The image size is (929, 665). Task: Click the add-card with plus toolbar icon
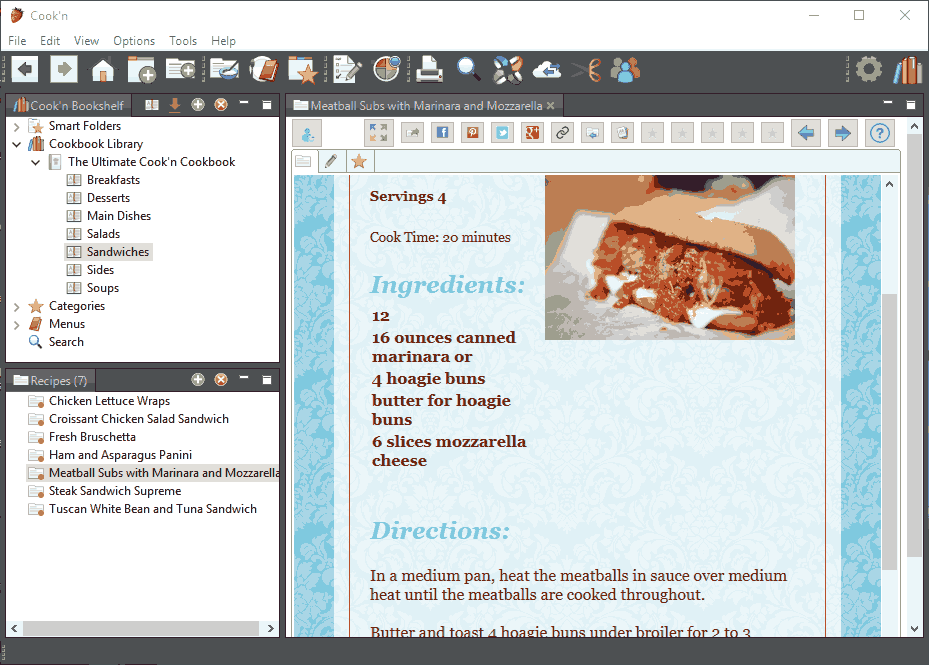pyautogui.click(x=181, y=70)
